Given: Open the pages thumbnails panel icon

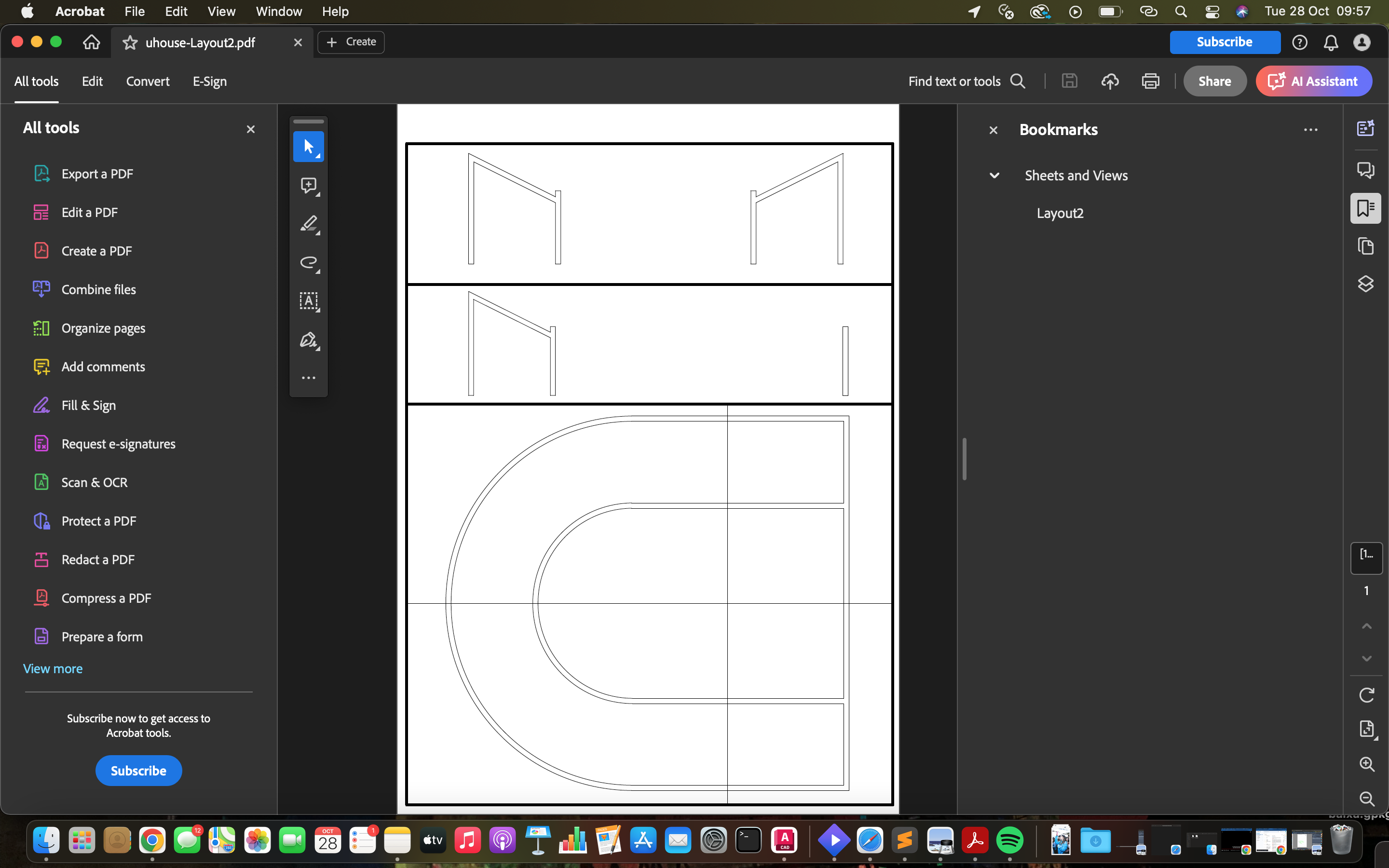Looking at the screenshot, I should coord(1365,246).
